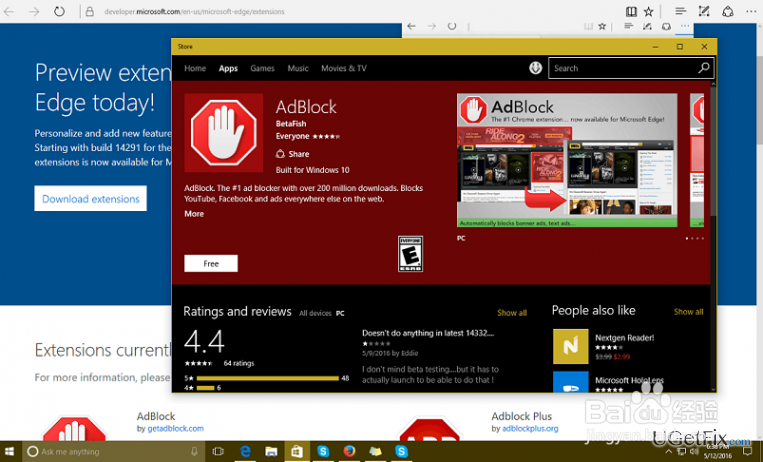Click AdBlock extension heading on web page

[156, 416]
